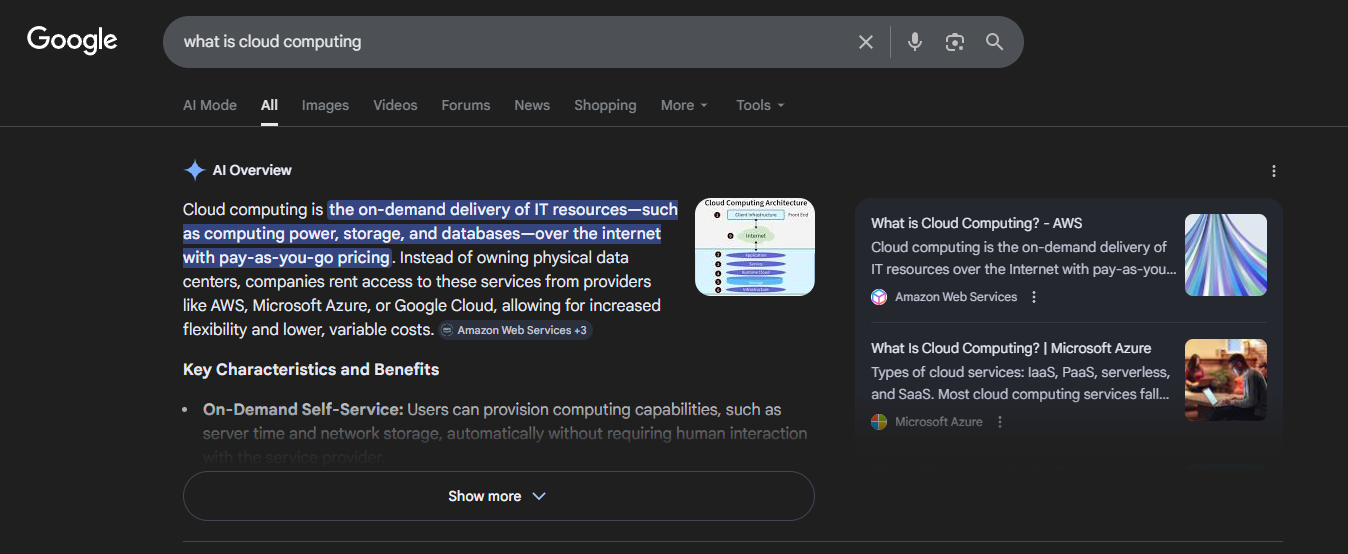Click highlighted on-demand delivery of IT resources text
The image size is (1348, 554).
pyautogui.click(x=430, y=233)
